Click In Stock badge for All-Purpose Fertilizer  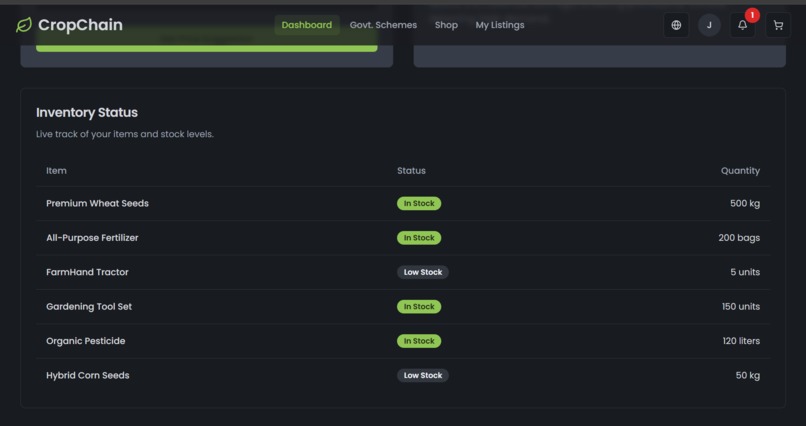pos(419,238)
